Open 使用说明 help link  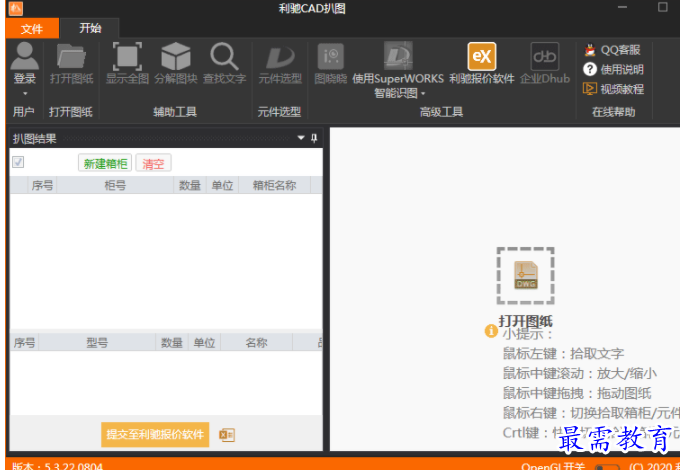(x=613, y=69)
